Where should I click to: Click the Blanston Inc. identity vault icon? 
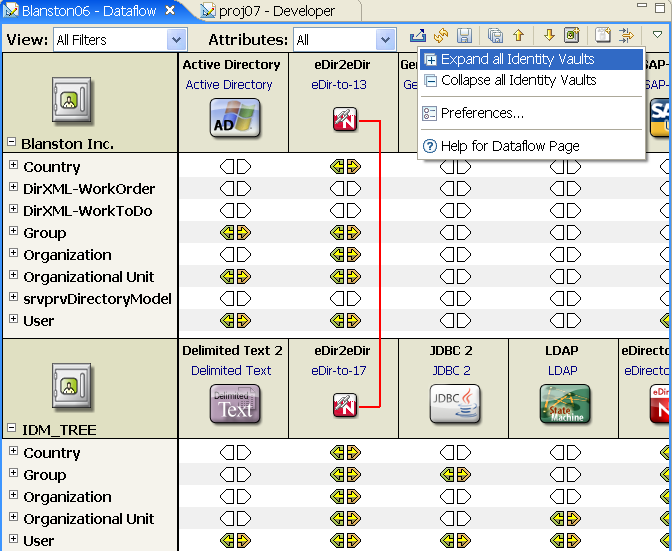coord(71,100)
